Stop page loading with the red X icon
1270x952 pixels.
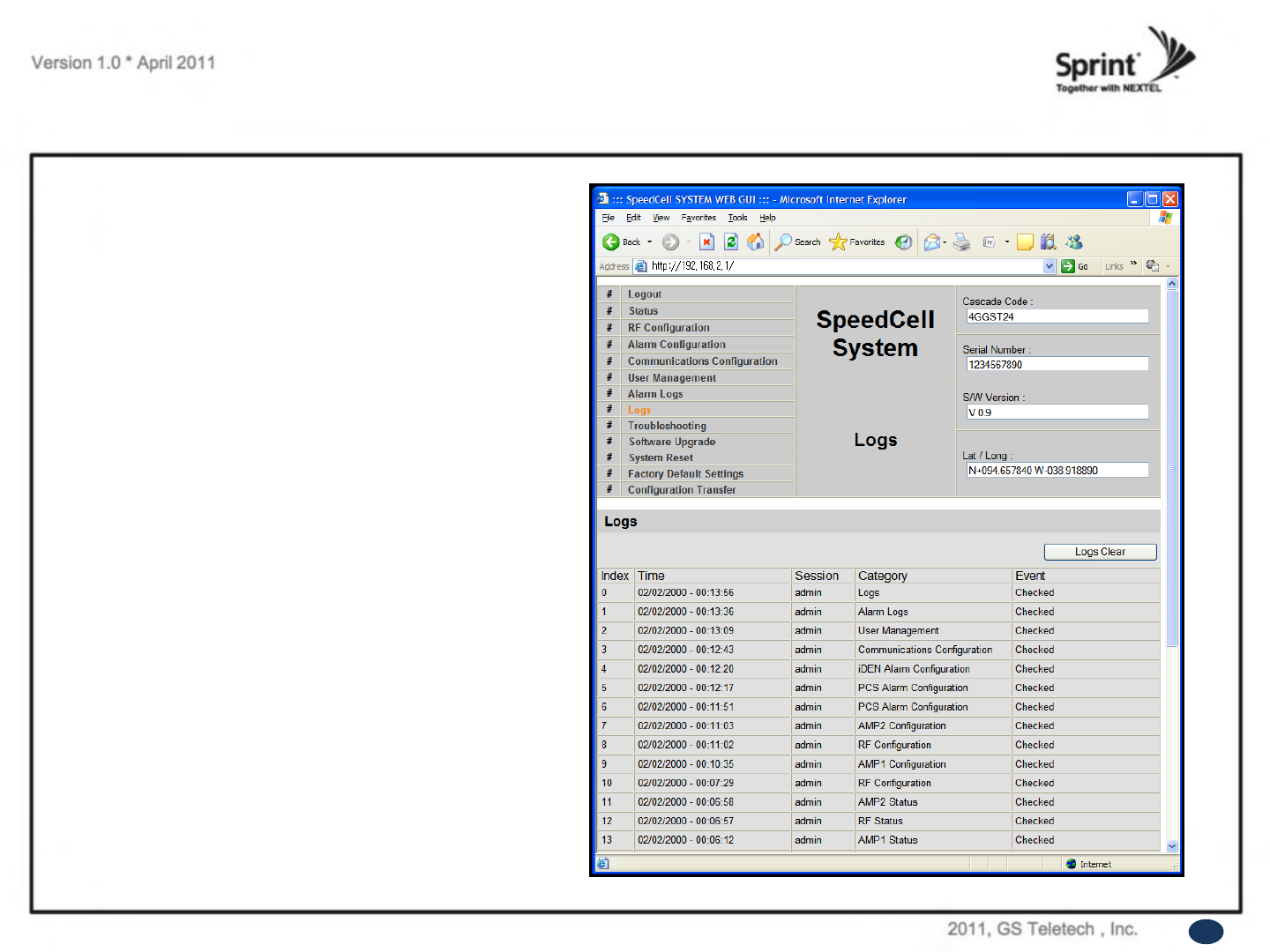tap(706, 242)
